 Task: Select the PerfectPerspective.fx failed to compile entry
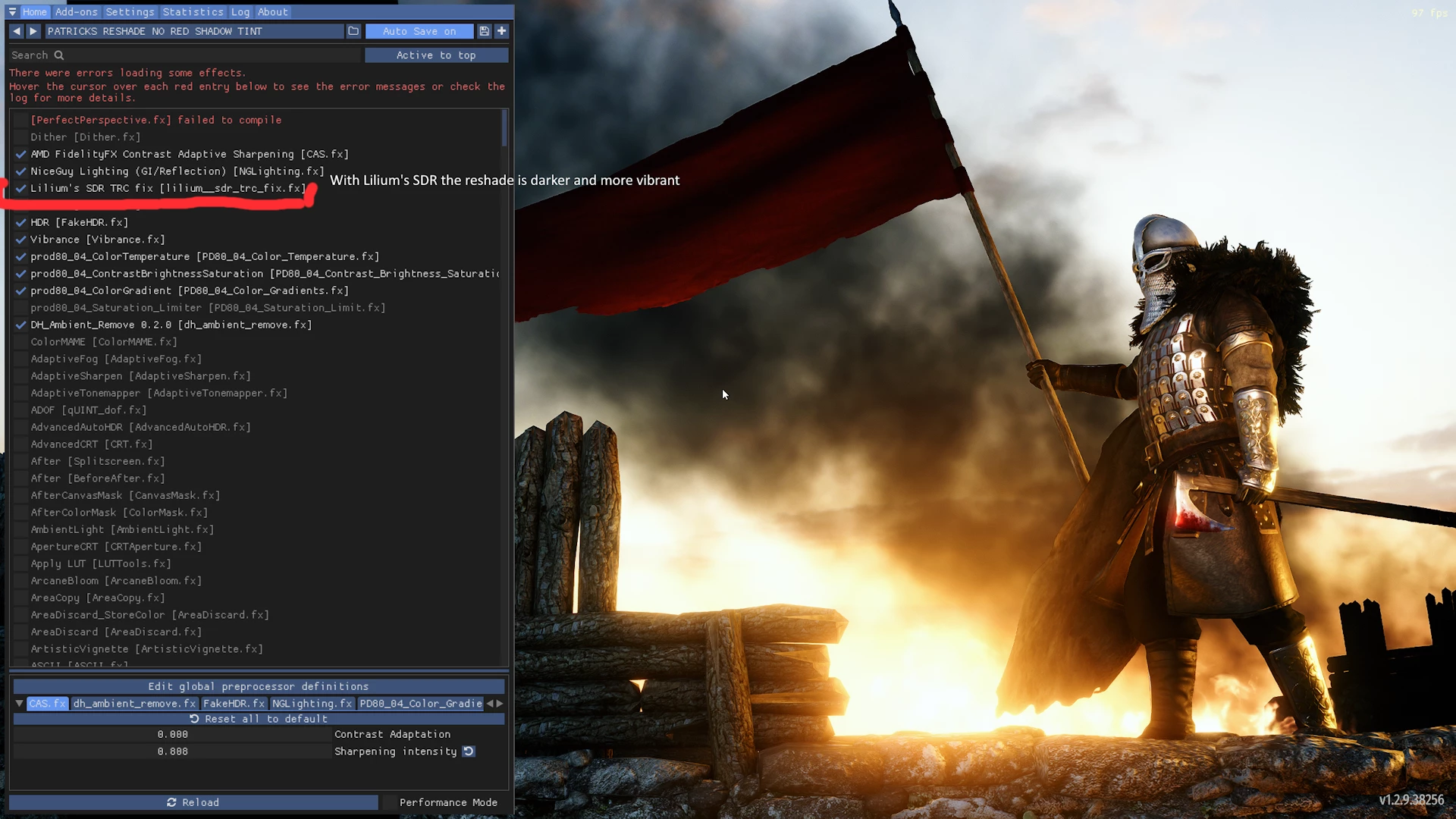155,120
